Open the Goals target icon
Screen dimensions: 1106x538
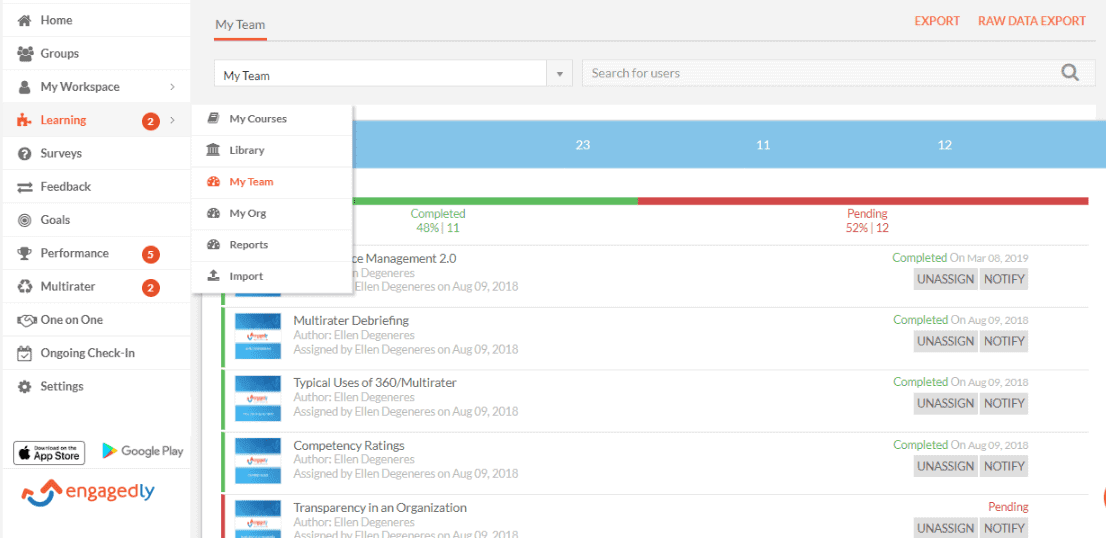(x=25, y=220)
